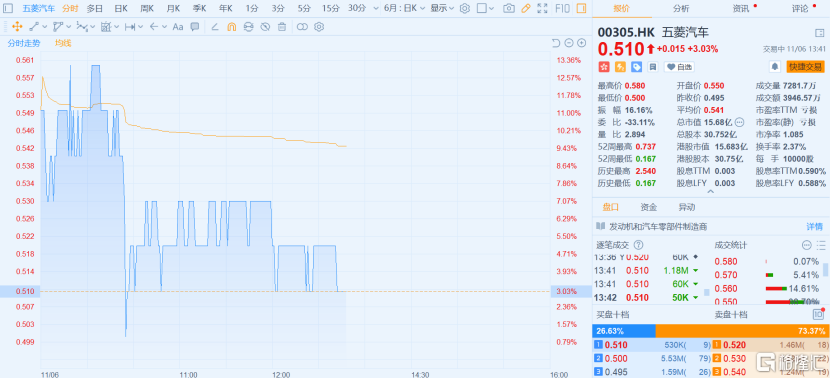Open 详情 industry details link
The width and height of the screenshot is (831, 379).
click(815, 226)
